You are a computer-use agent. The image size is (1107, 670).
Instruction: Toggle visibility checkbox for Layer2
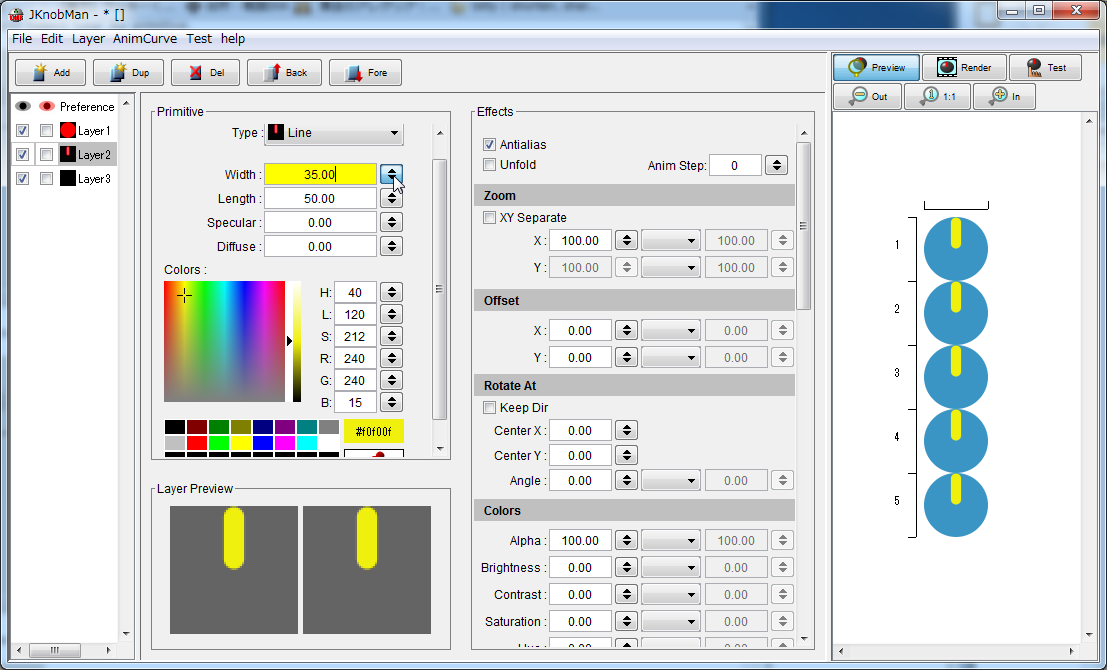pyautogui.click(x=23, y=155)
